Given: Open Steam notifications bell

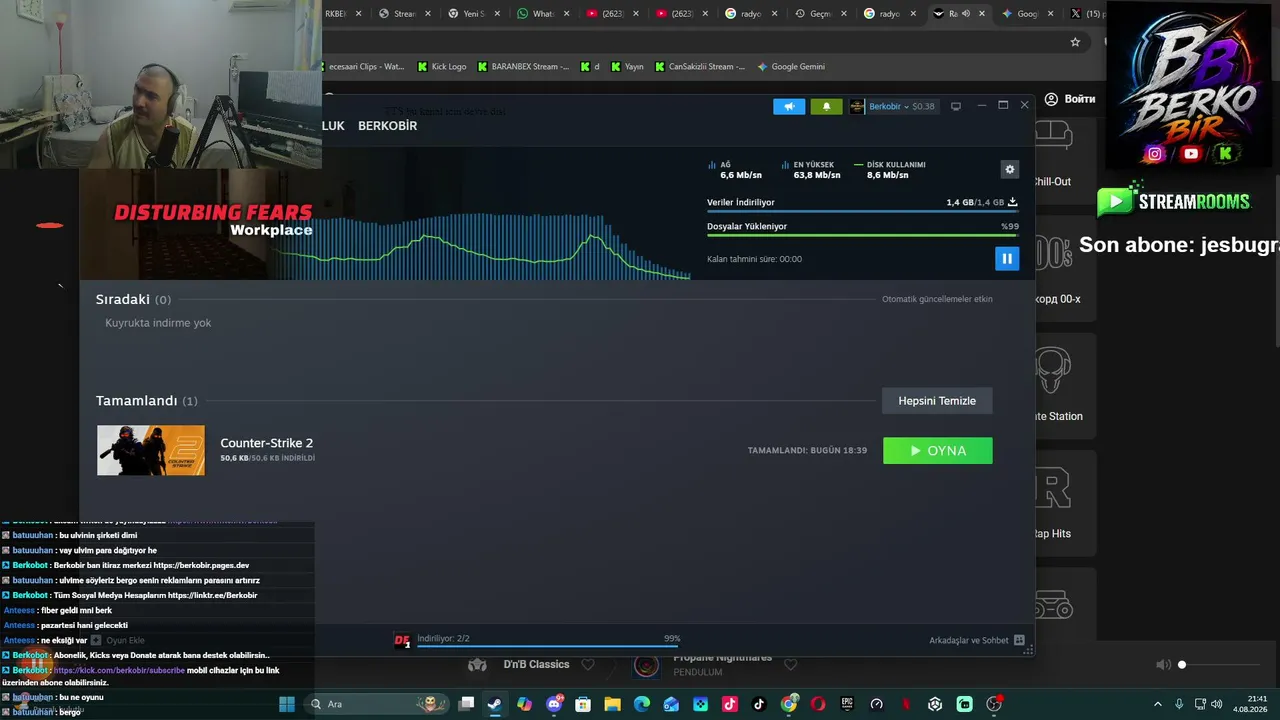Looking at the screenshot, I should [x=826, y=106].
